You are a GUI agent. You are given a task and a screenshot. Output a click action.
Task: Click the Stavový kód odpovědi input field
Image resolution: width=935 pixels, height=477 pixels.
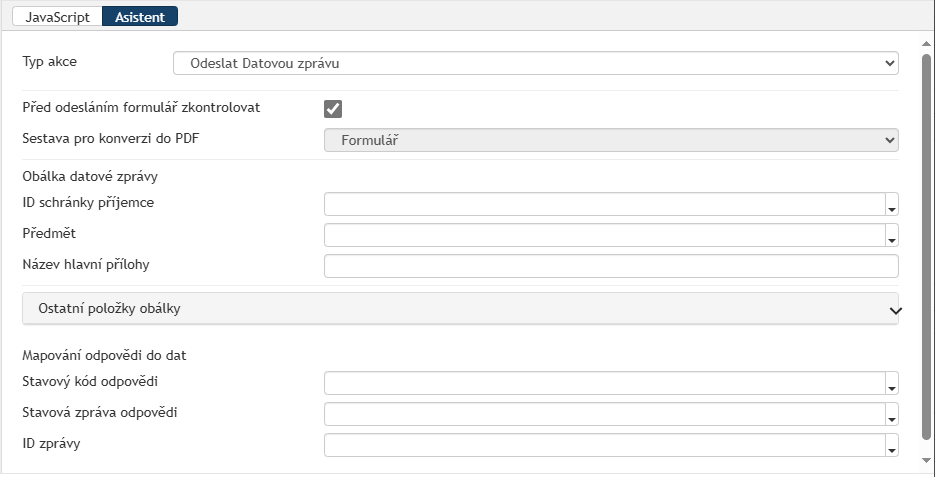click(x=605, y=383)
